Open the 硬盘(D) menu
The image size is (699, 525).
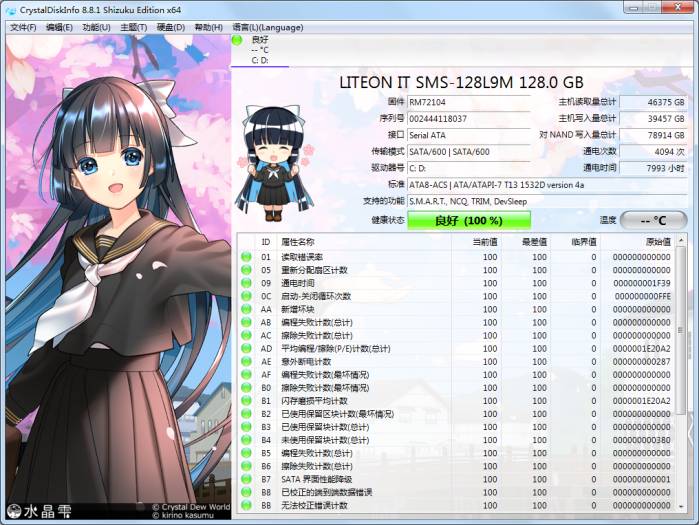tap(171, 28)
